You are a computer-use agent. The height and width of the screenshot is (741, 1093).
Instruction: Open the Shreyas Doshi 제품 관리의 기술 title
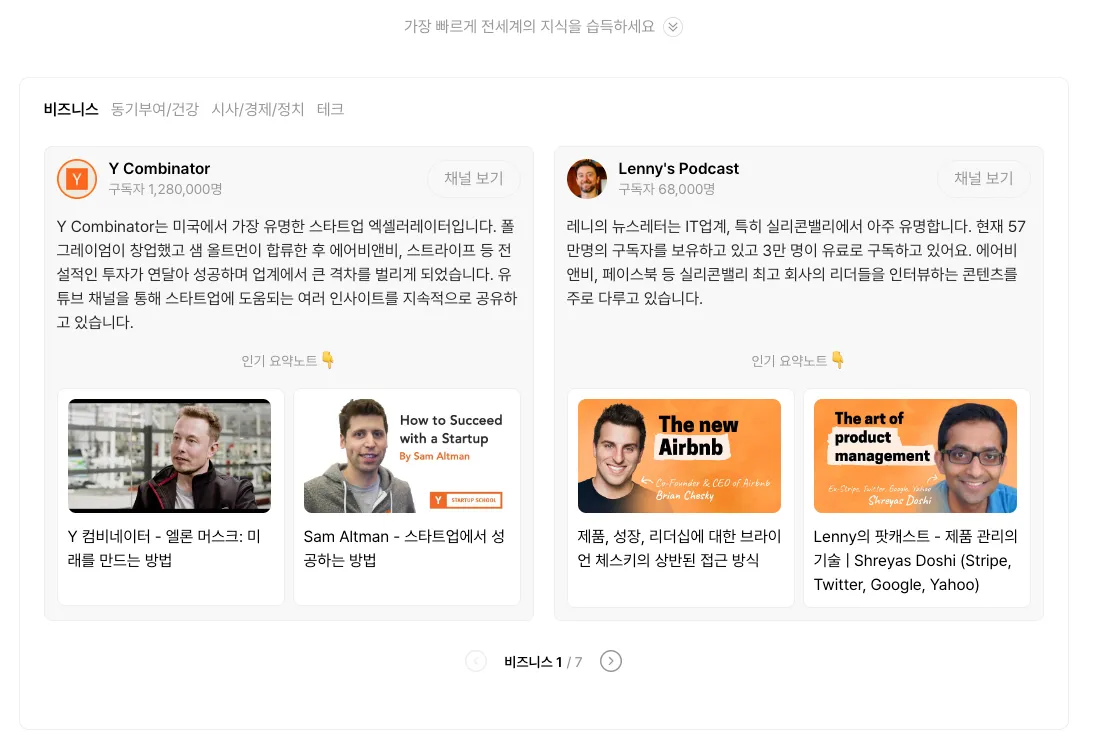pos(915,560)
